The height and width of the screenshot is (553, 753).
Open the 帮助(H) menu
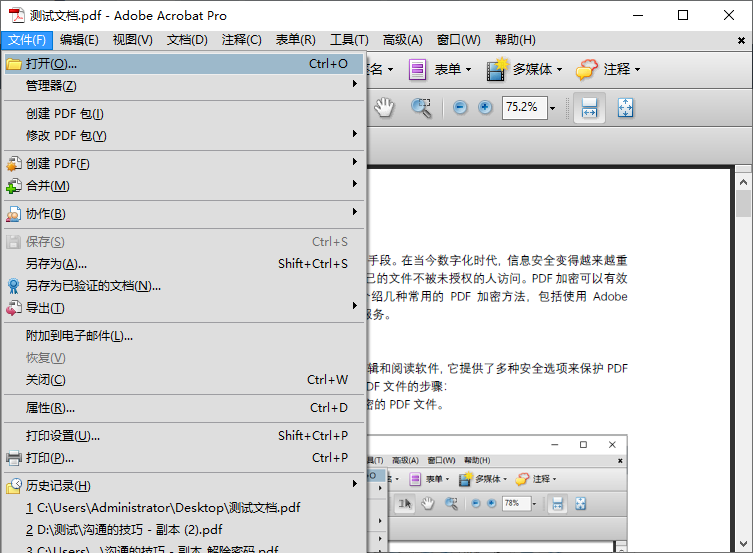click(x=515, y=40)
